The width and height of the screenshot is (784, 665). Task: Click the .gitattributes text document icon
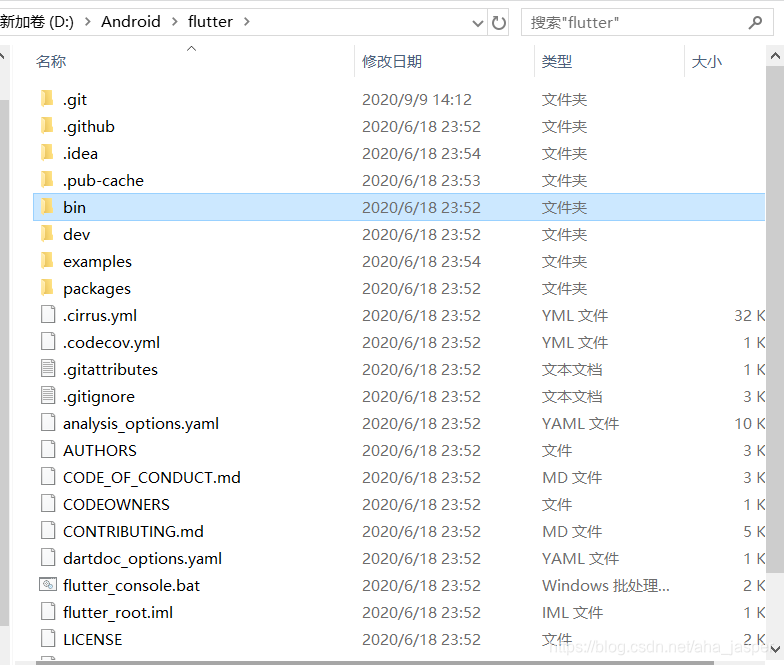(x=48, y=368)
